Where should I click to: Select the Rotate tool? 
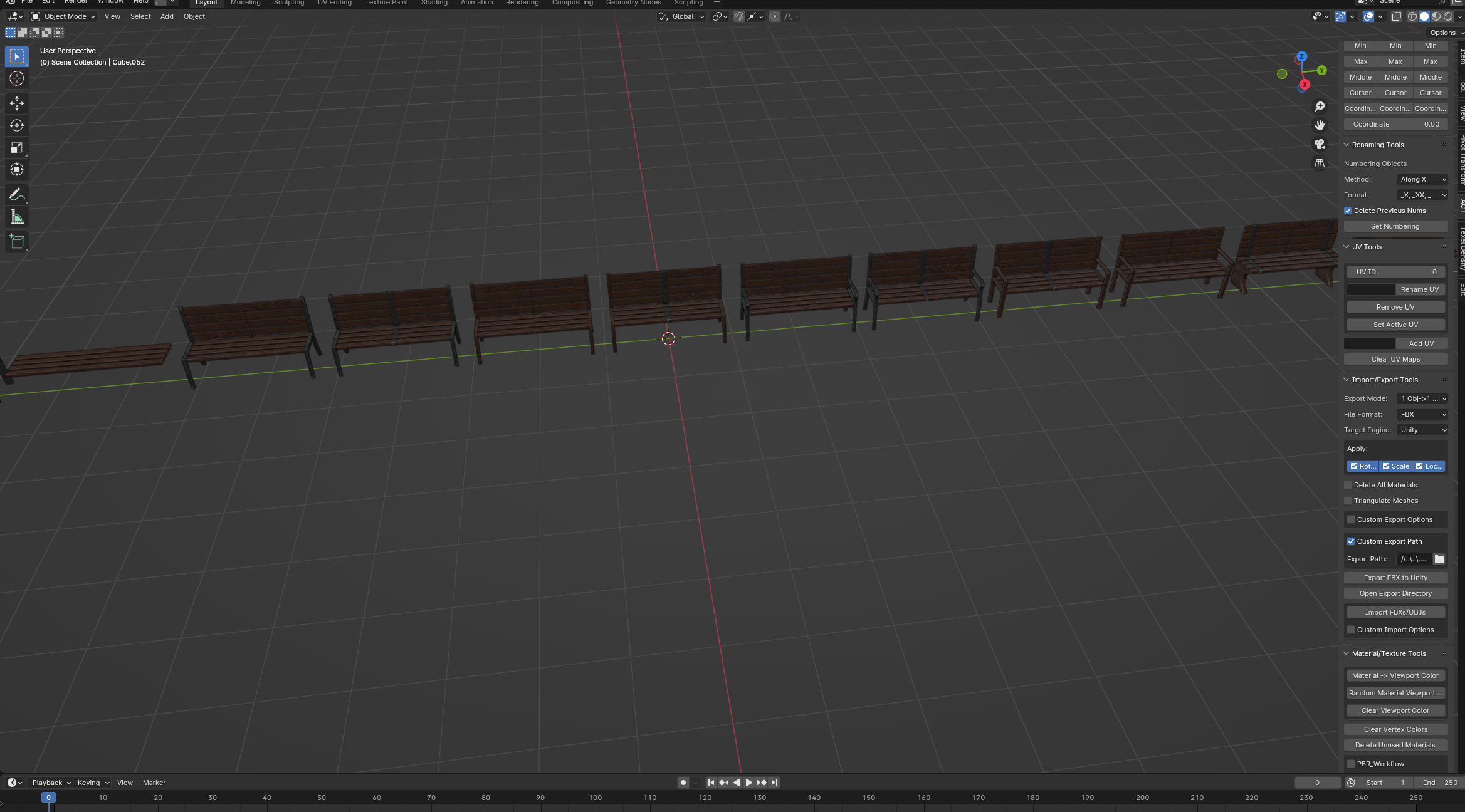pos(17,125)
